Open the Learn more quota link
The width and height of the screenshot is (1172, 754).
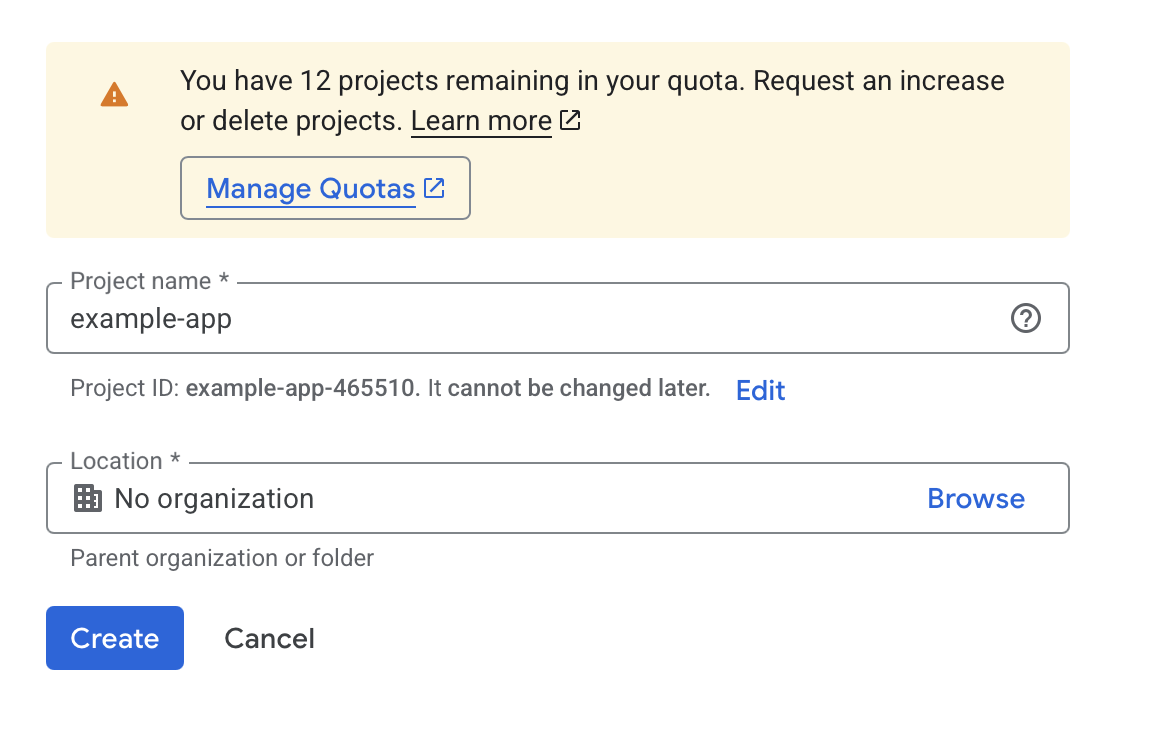pos(481,122)
